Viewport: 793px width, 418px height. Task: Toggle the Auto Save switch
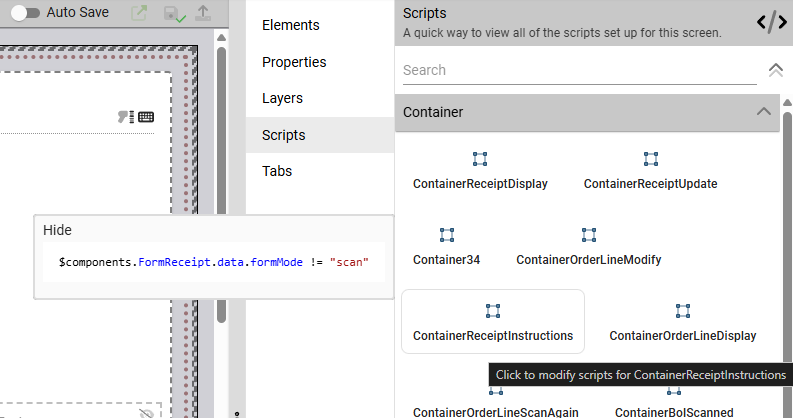[x=25, y=14]
